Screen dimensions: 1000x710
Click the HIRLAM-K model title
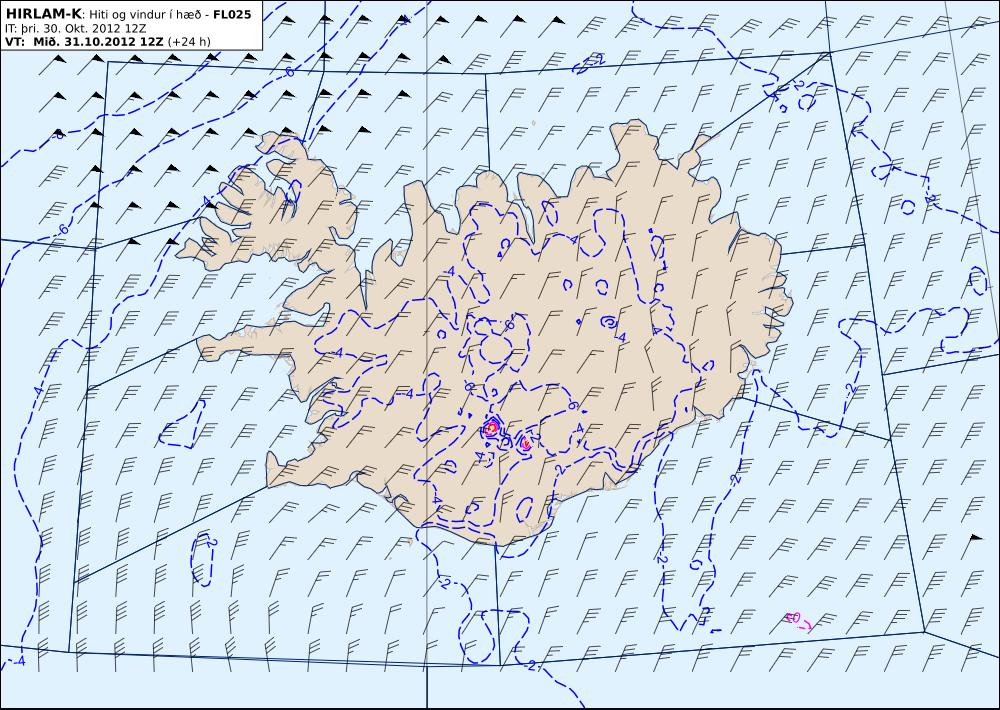pos(44,14)
